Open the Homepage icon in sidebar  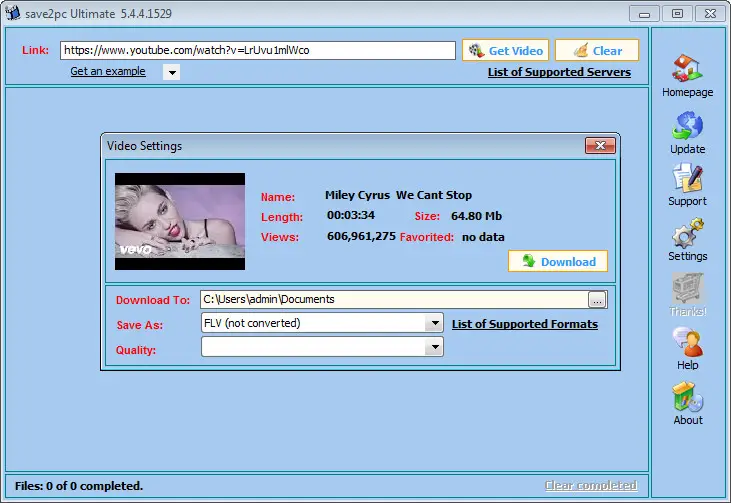pos(687,69)
